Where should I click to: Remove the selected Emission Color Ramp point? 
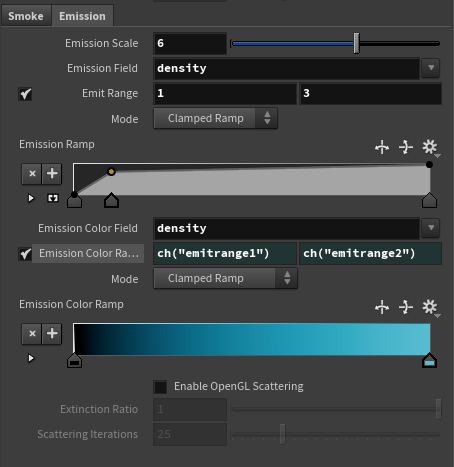point(32,334)
